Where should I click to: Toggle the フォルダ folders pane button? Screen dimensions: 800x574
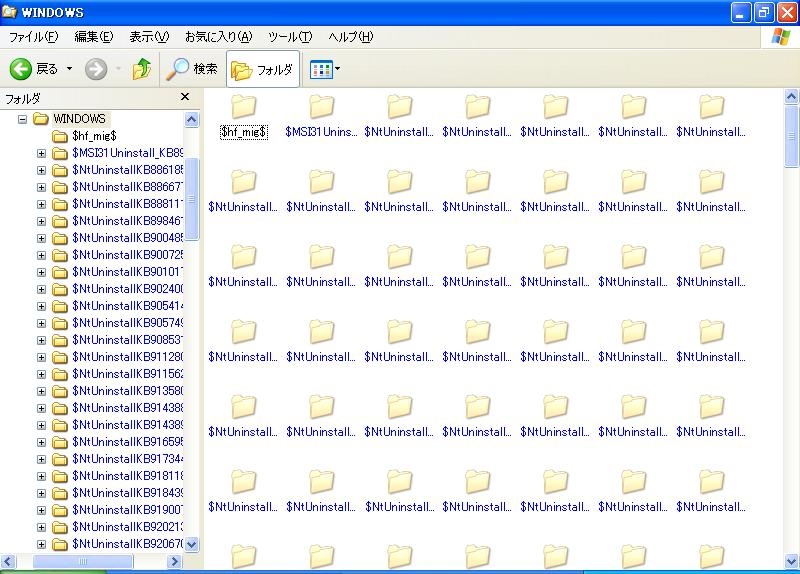point(262,69)
